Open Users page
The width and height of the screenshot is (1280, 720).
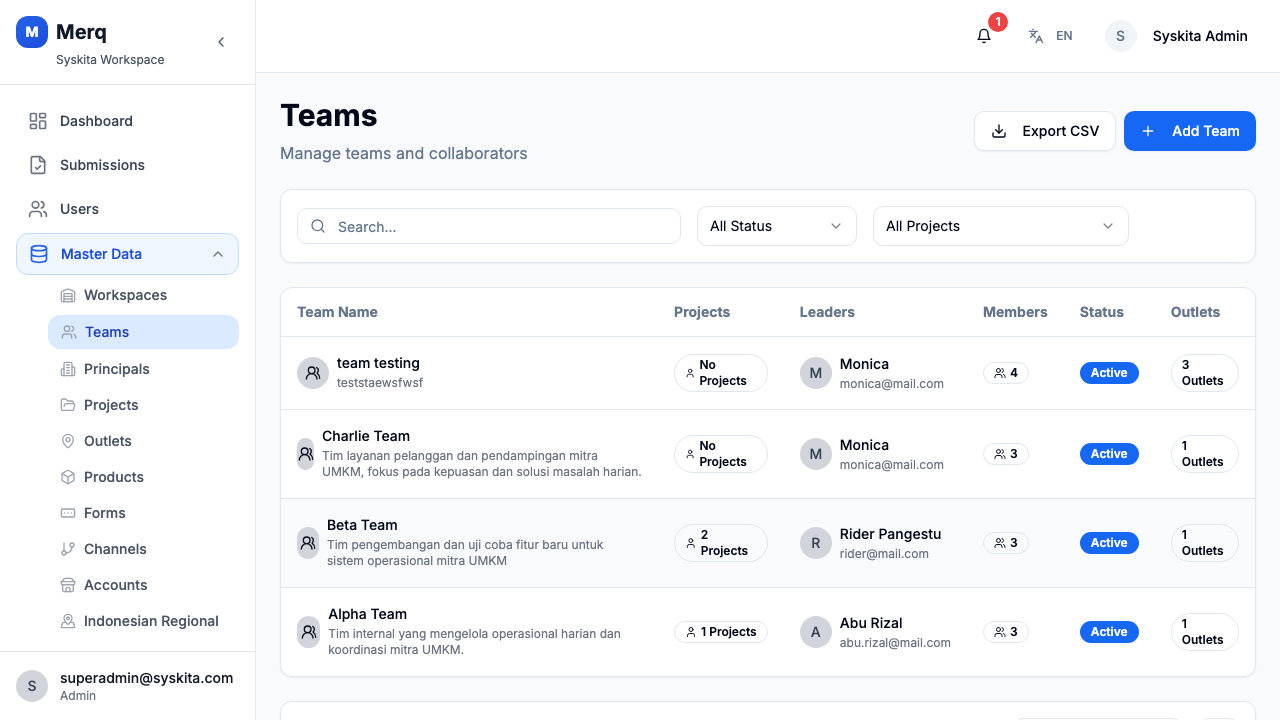pyautogui.click(x=127, y=209)
